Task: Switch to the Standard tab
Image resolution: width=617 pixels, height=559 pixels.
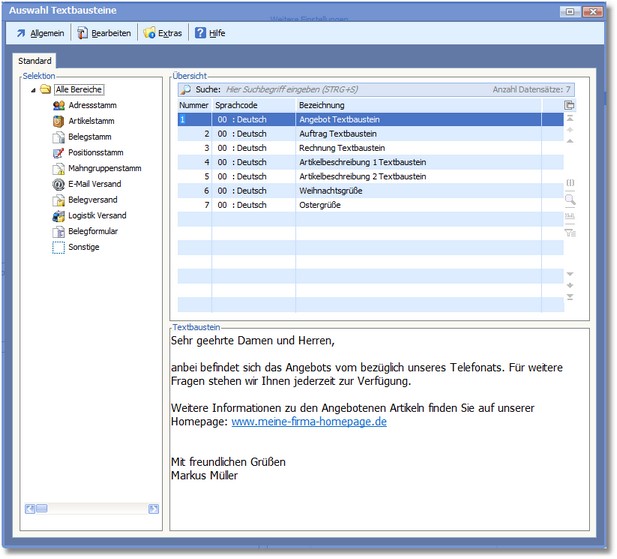Action: 35,61
